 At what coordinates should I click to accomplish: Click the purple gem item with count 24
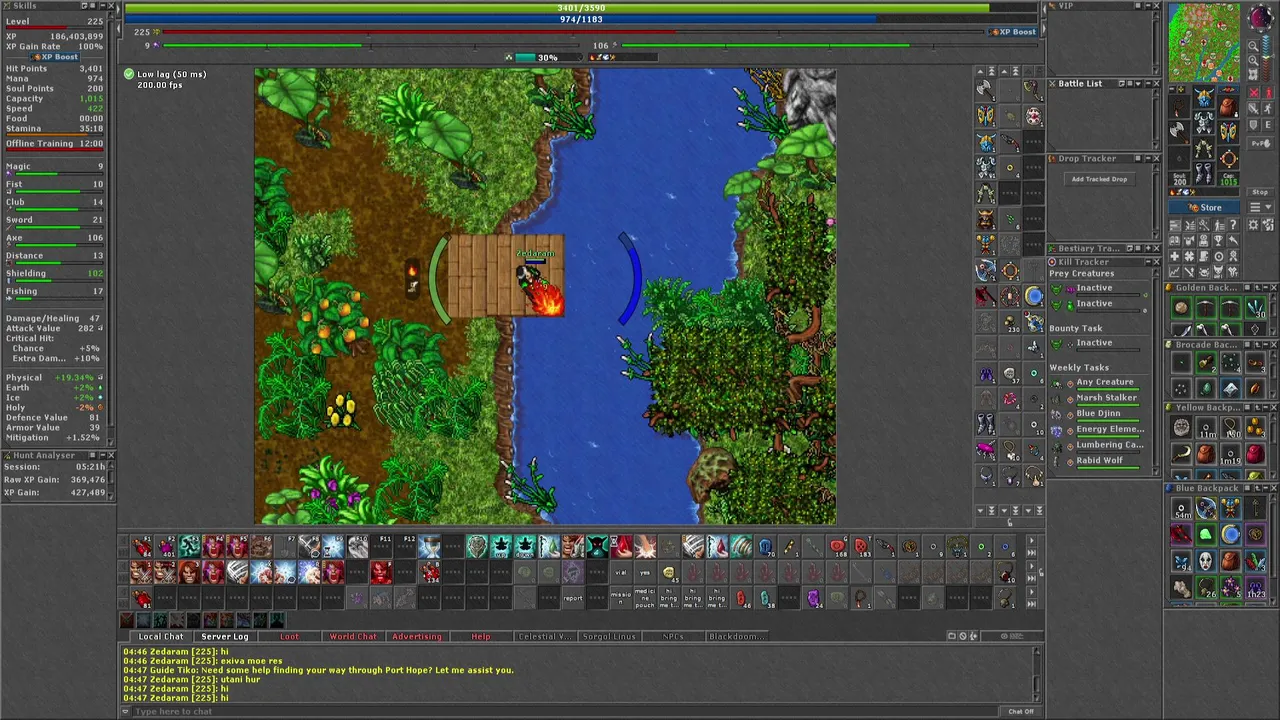pyautogui.click(x=813, y=598)
